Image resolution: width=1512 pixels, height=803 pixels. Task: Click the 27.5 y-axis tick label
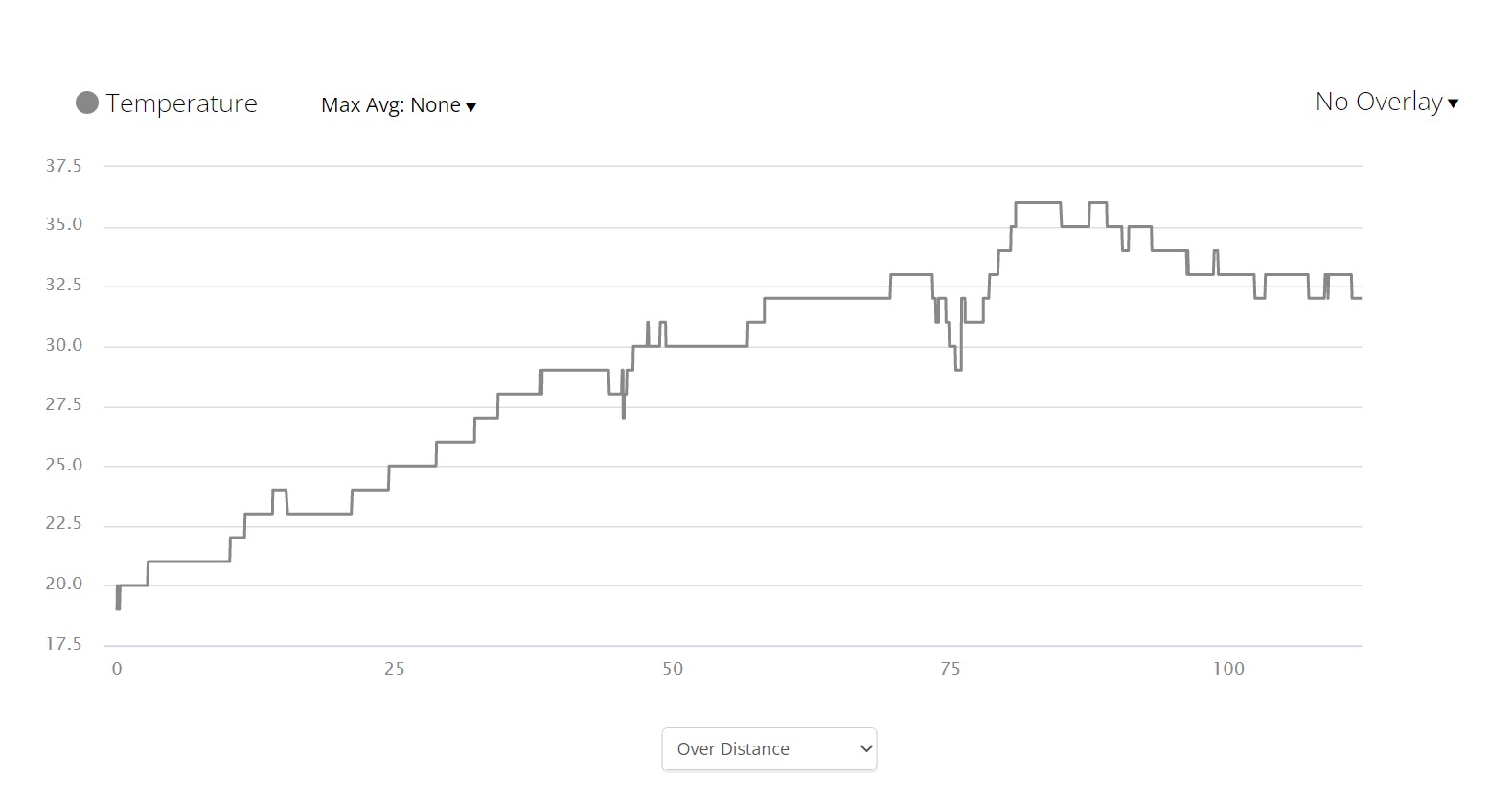[x=64, y=405]
